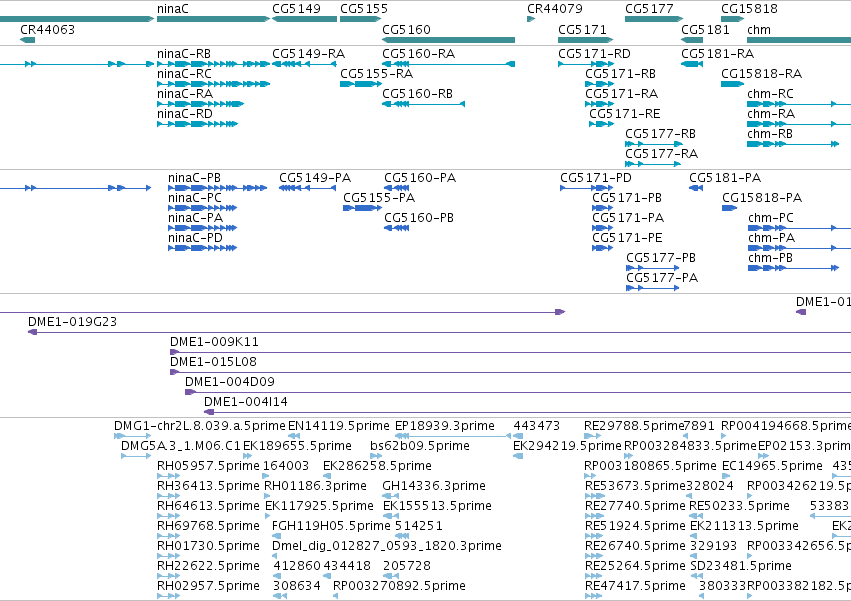The width and height of the screenshot is (851, 601).
Task: Select the CG5177-PA protein feature
Action: point(653,288)
